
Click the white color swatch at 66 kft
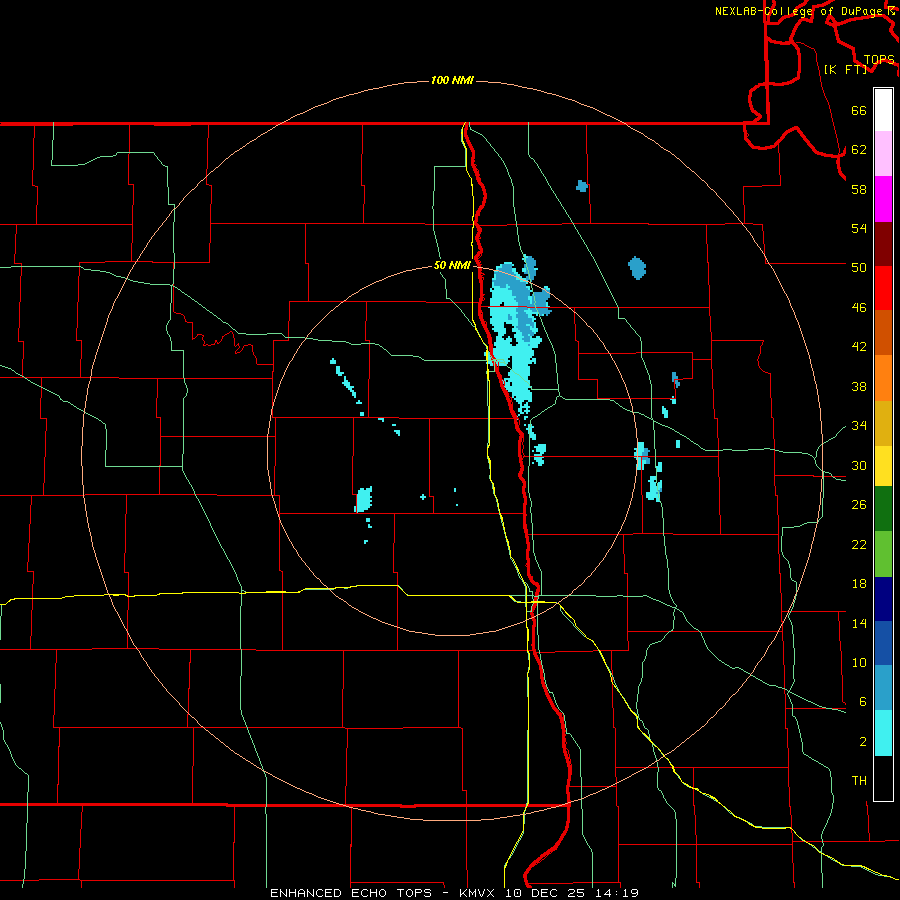[x=883, y=110]
